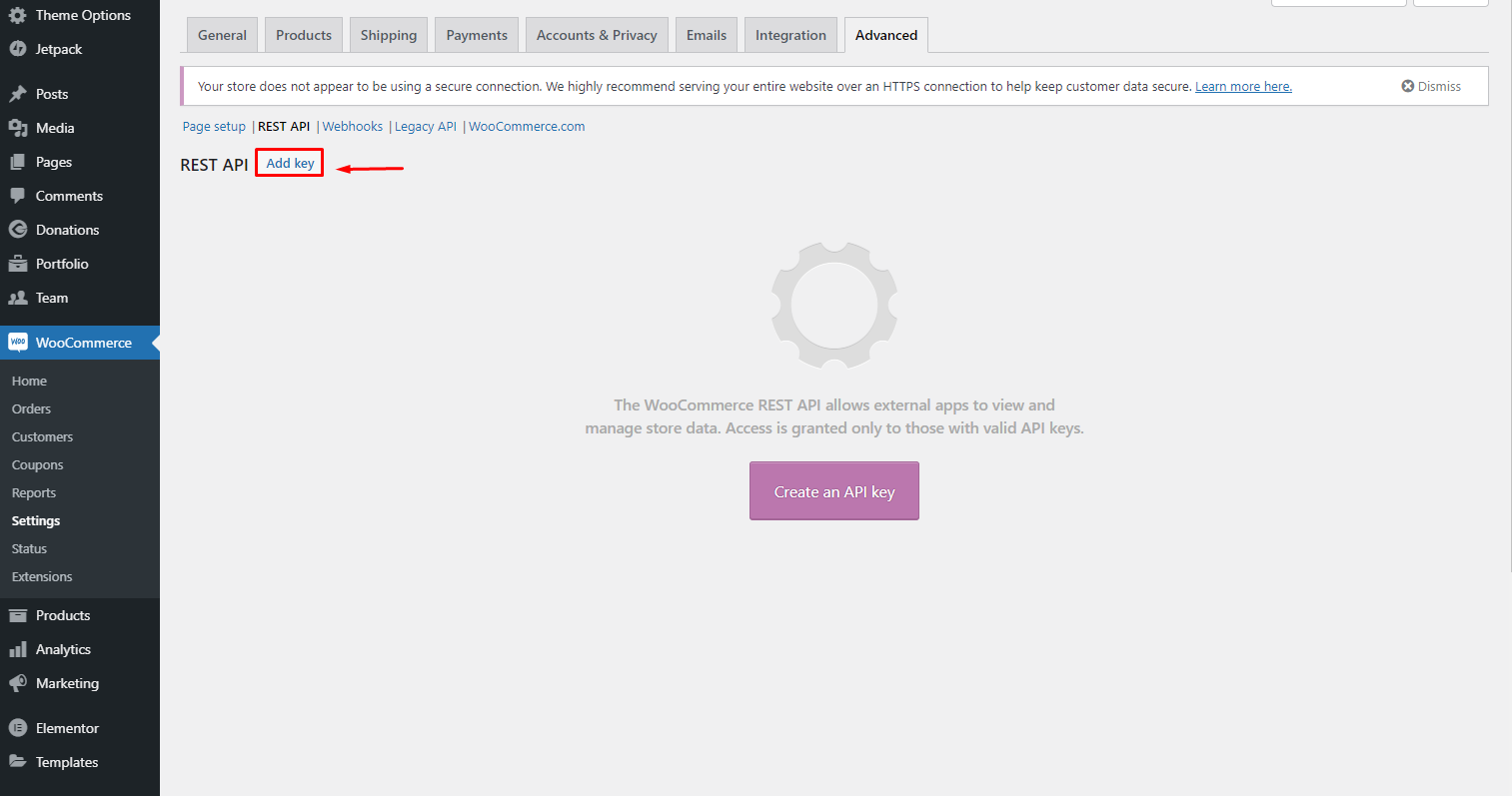Click the Comments bubble icon
The image size is (1512, 796).
pos(17,196)
